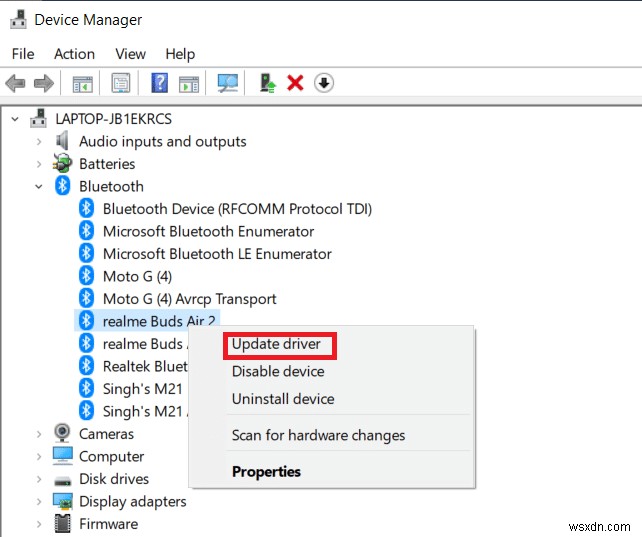Show or hide the console tree icon

coord(82,83)
